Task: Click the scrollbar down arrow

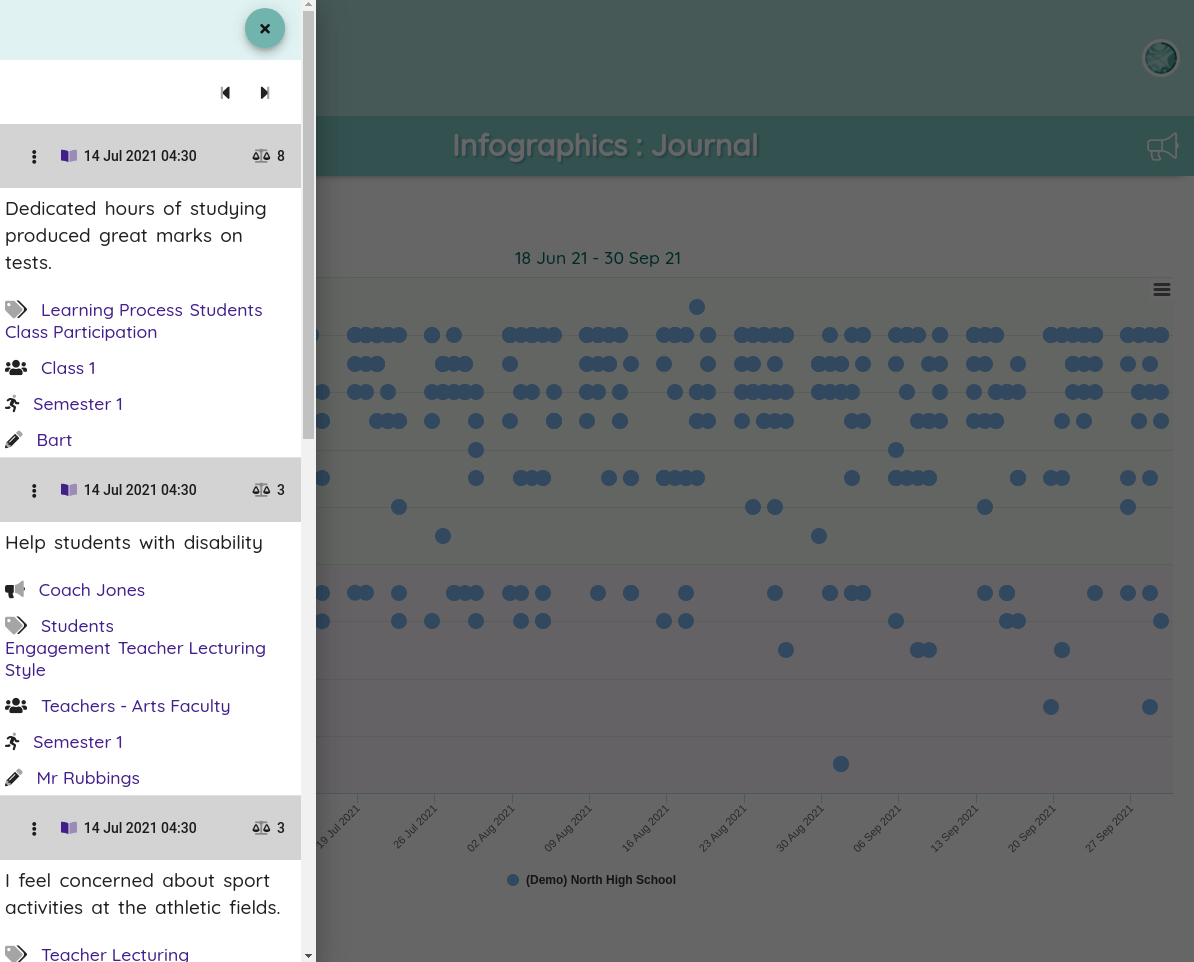Action: point(308,955)
